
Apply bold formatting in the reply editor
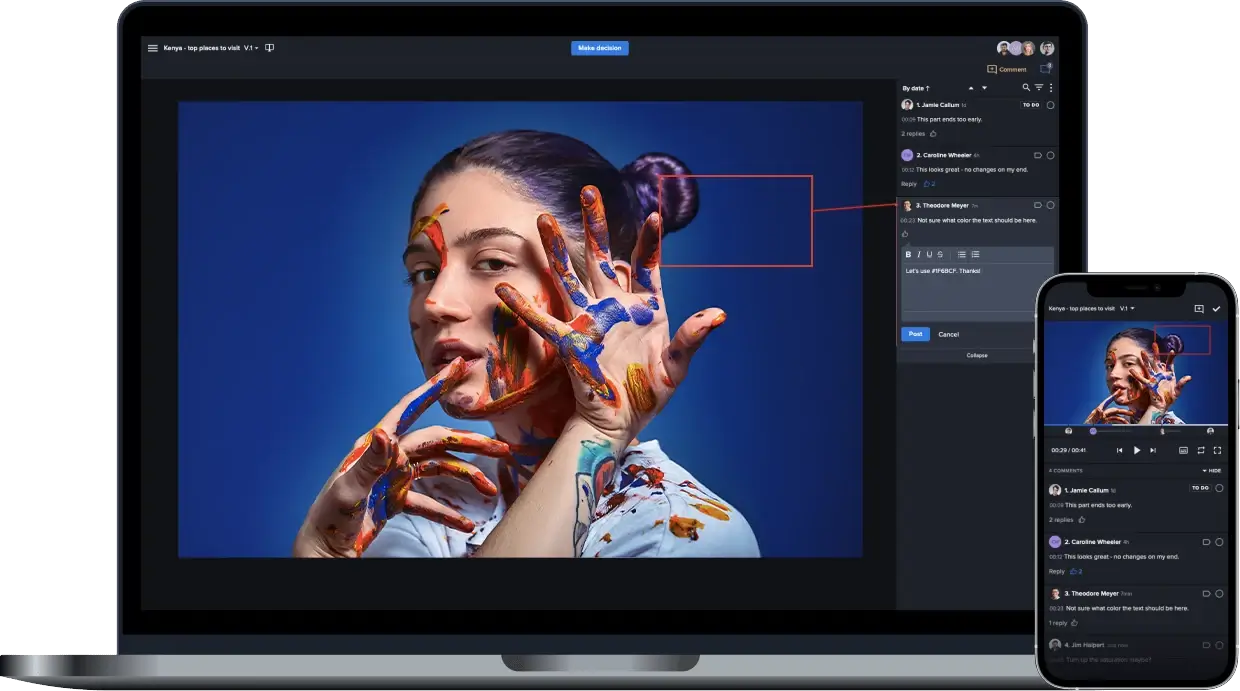[x=908, y=254]
